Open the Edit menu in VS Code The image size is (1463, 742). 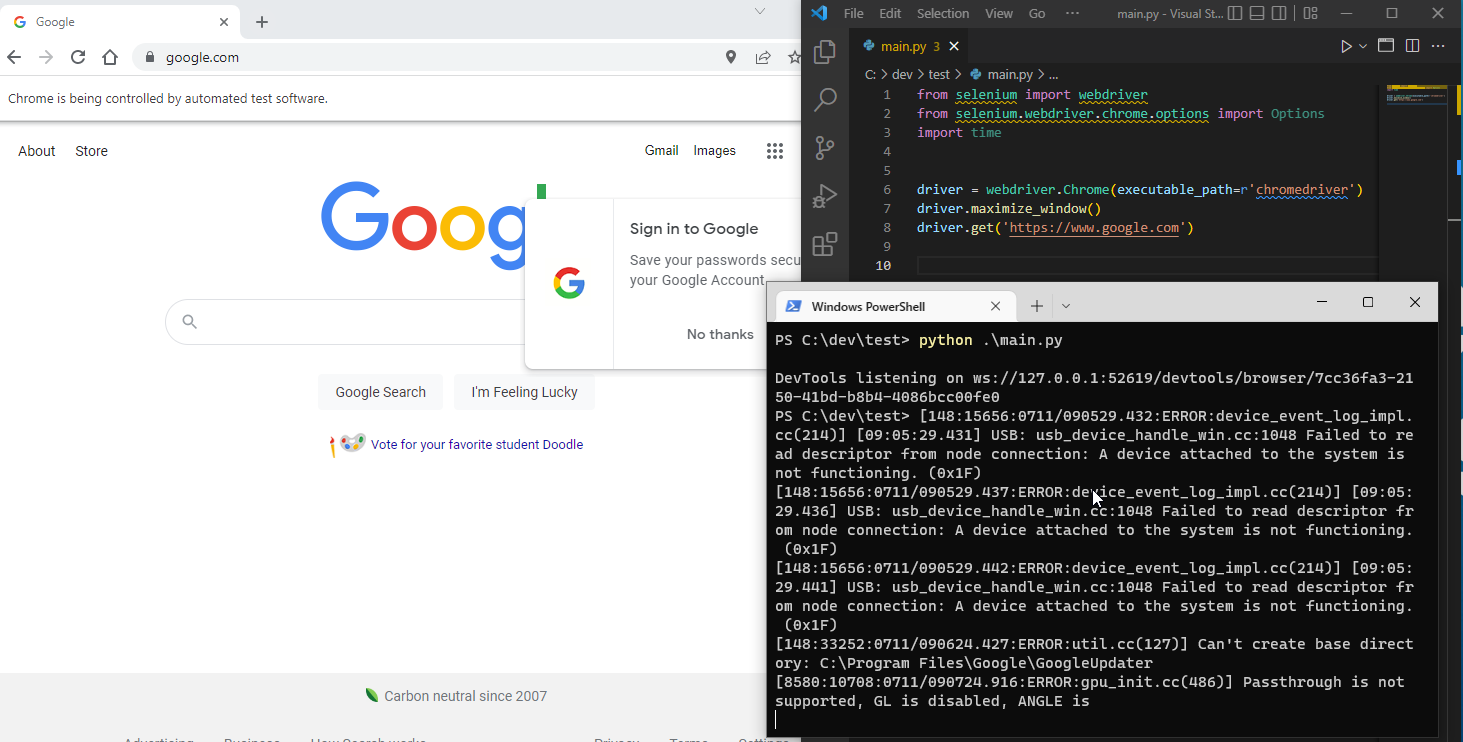(x=889, y=13)
